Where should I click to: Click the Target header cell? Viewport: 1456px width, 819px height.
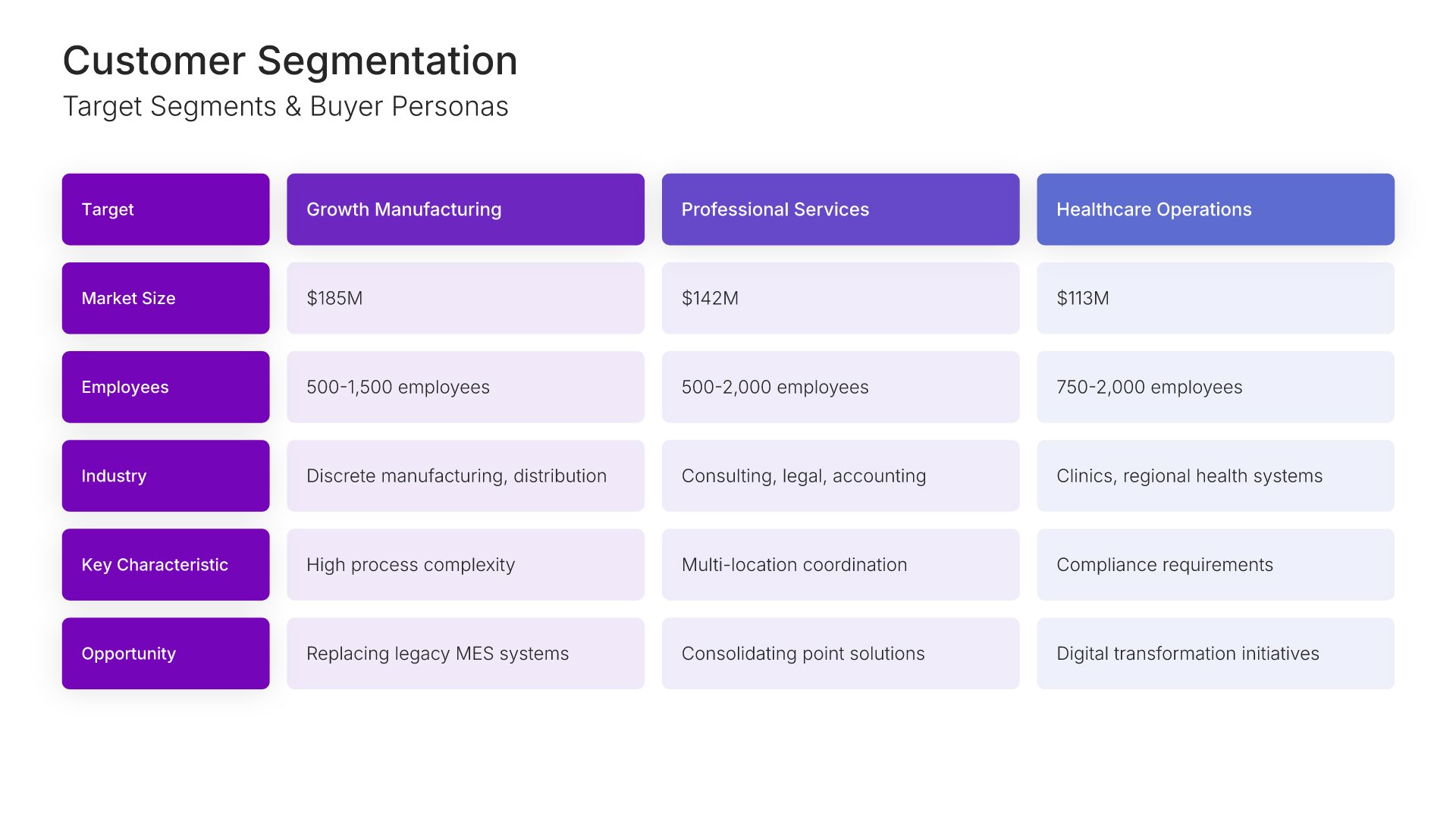click(x=165, y=209)
